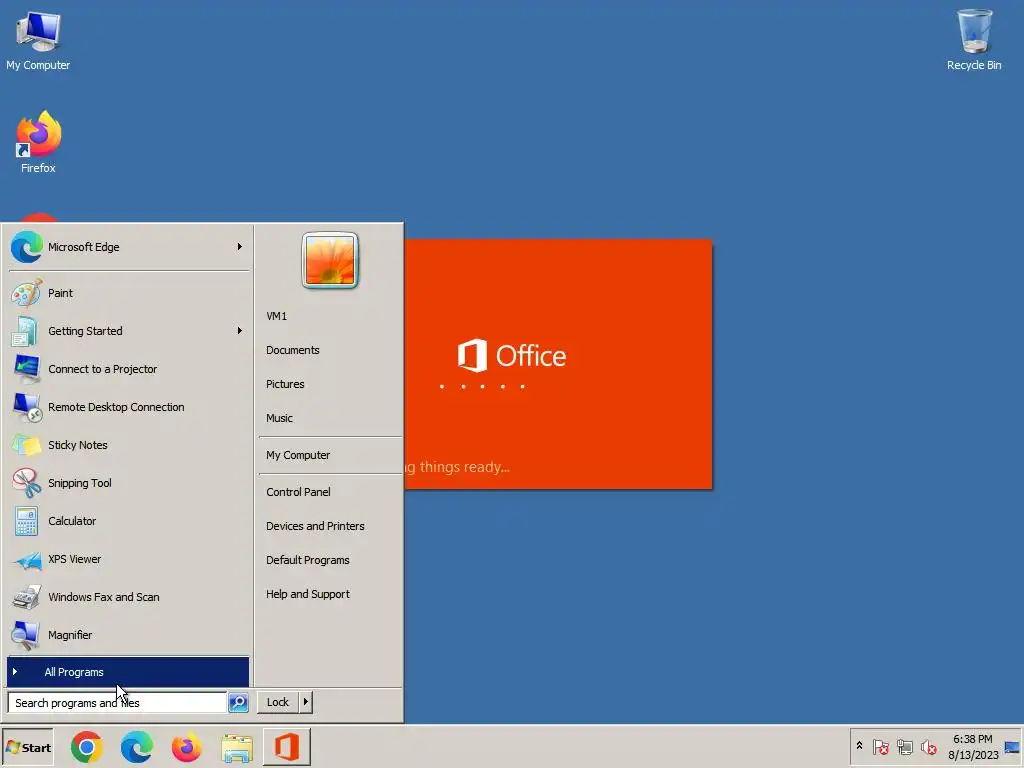Image resolution: width=1024 pixels, height=768 pixels.
Task: Open Pictures from Start menu
Action: pyautogui.click(x=330, y=384)
